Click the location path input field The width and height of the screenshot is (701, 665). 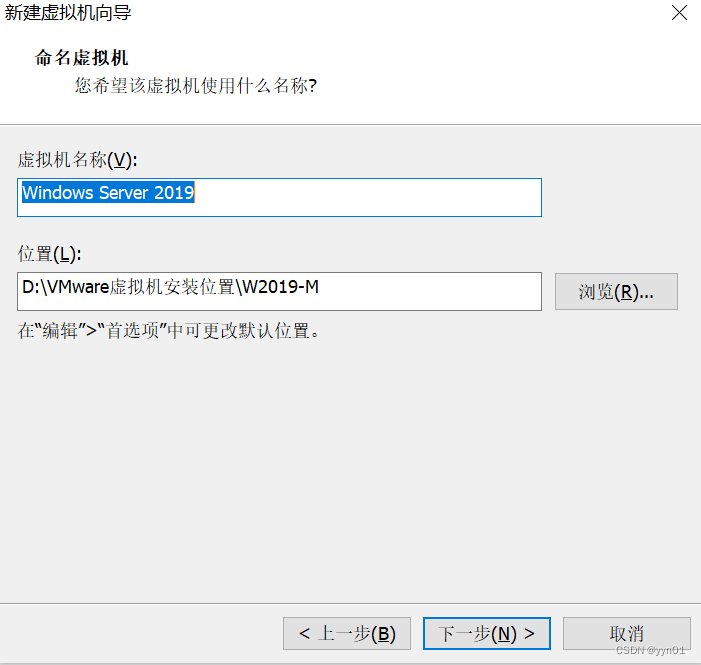pyautogui.click(x=279, y=291)
